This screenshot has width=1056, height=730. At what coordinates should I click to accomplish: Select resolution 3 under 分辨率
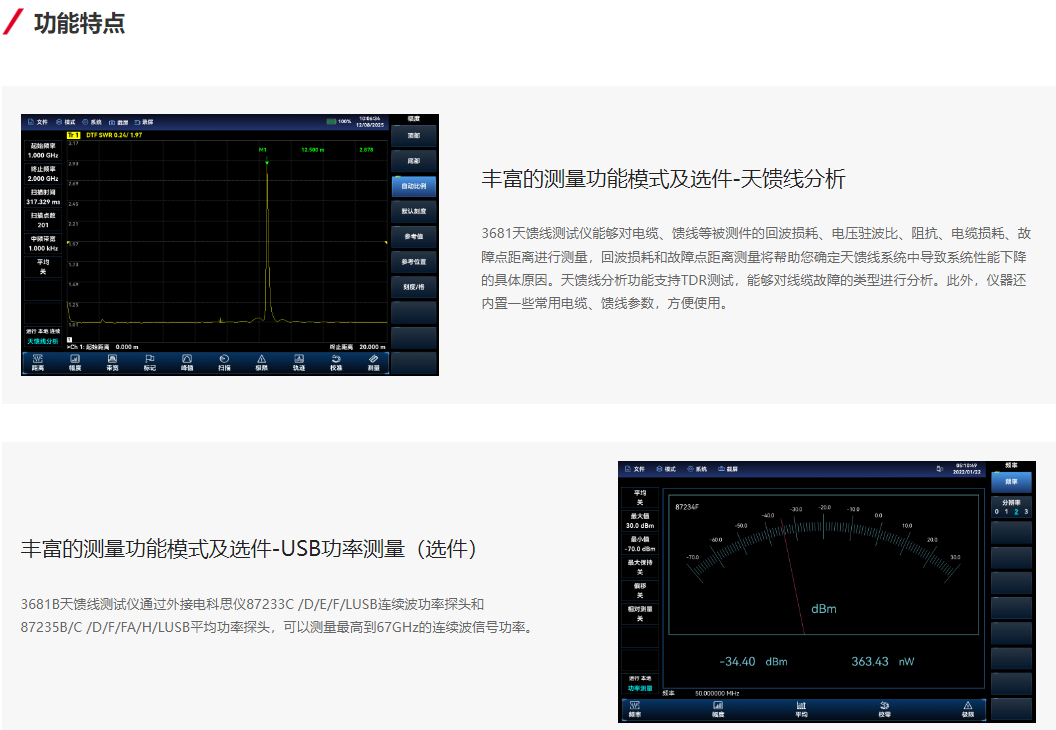click(x=1026, y=512)
